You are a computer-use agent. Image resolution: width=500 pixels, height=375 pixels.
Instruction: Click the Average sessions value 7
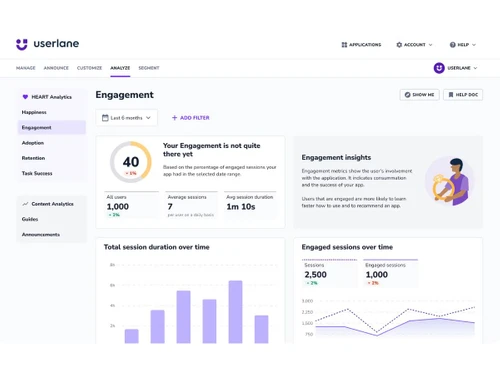pos(170,207)
